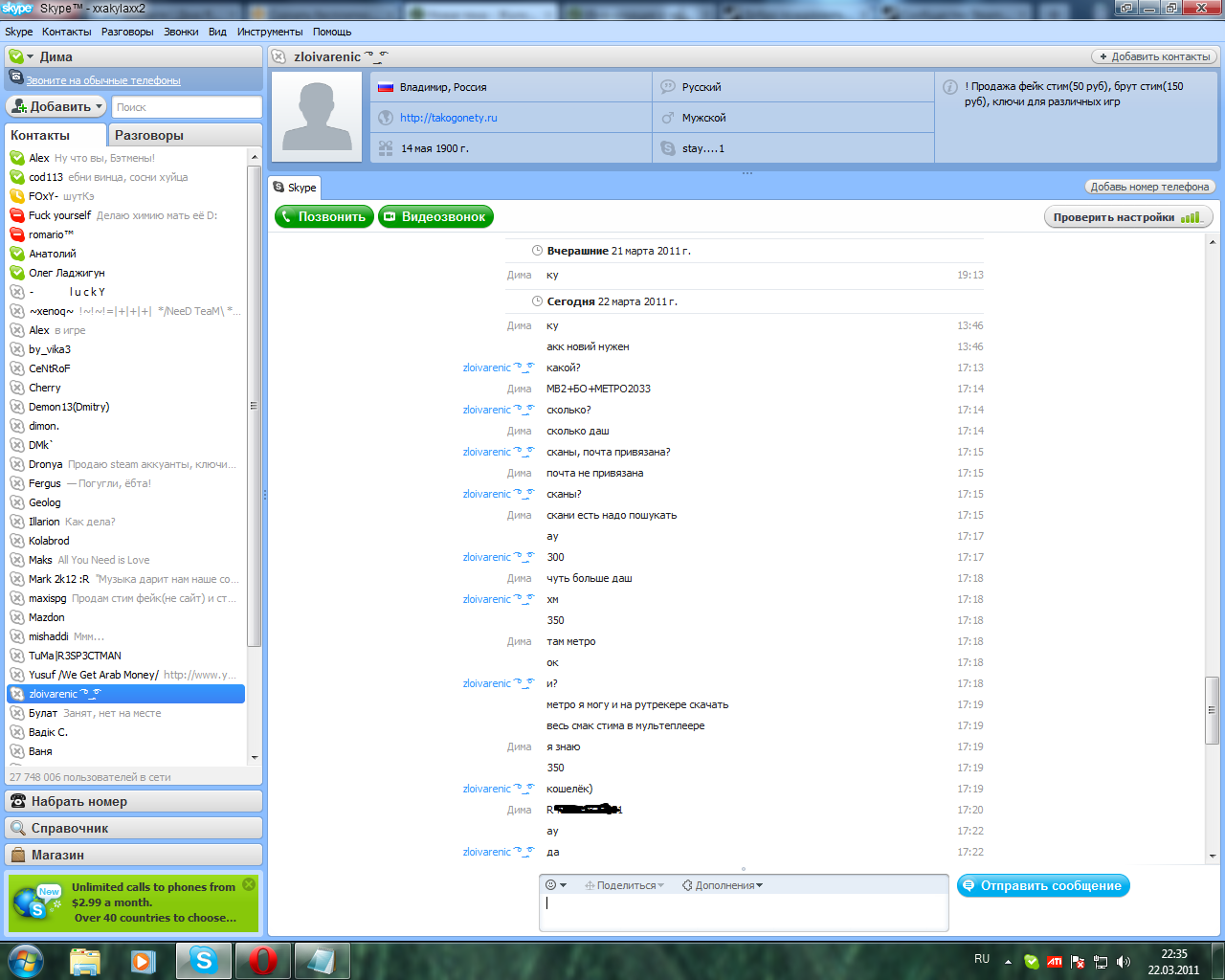Open the Инструменты menu
This screenshot has width=1225, height=980.
click(270, 32)
